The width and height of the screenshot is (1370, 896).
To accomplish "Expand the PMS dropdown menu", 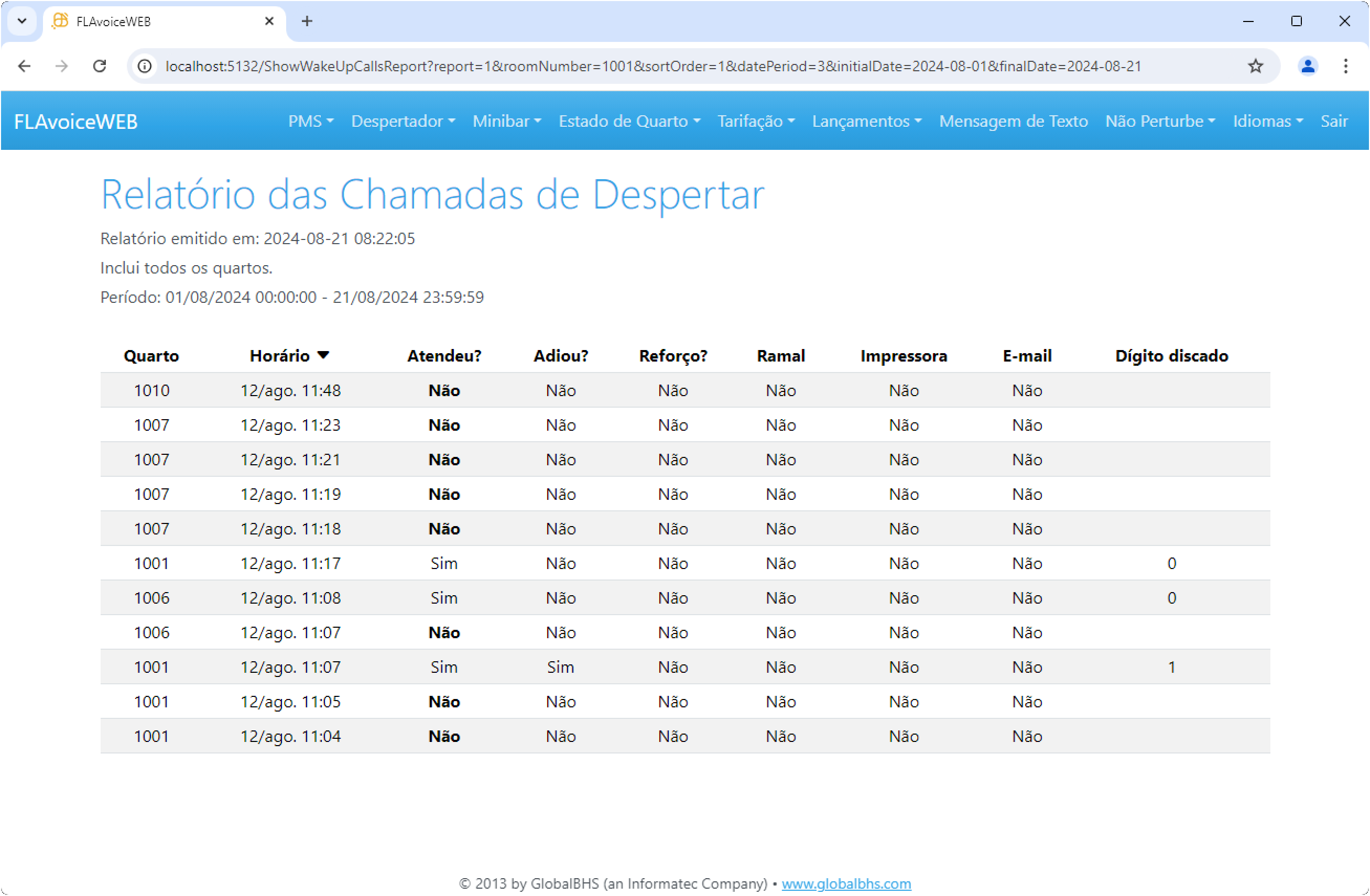I will tap(310, 122).
